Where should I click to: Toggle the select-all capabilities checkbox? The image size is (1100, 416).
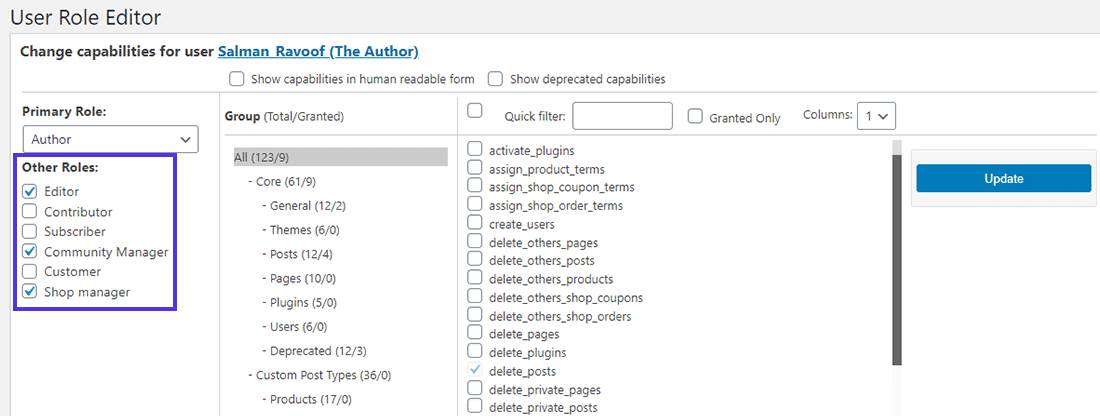pos(475,110)
